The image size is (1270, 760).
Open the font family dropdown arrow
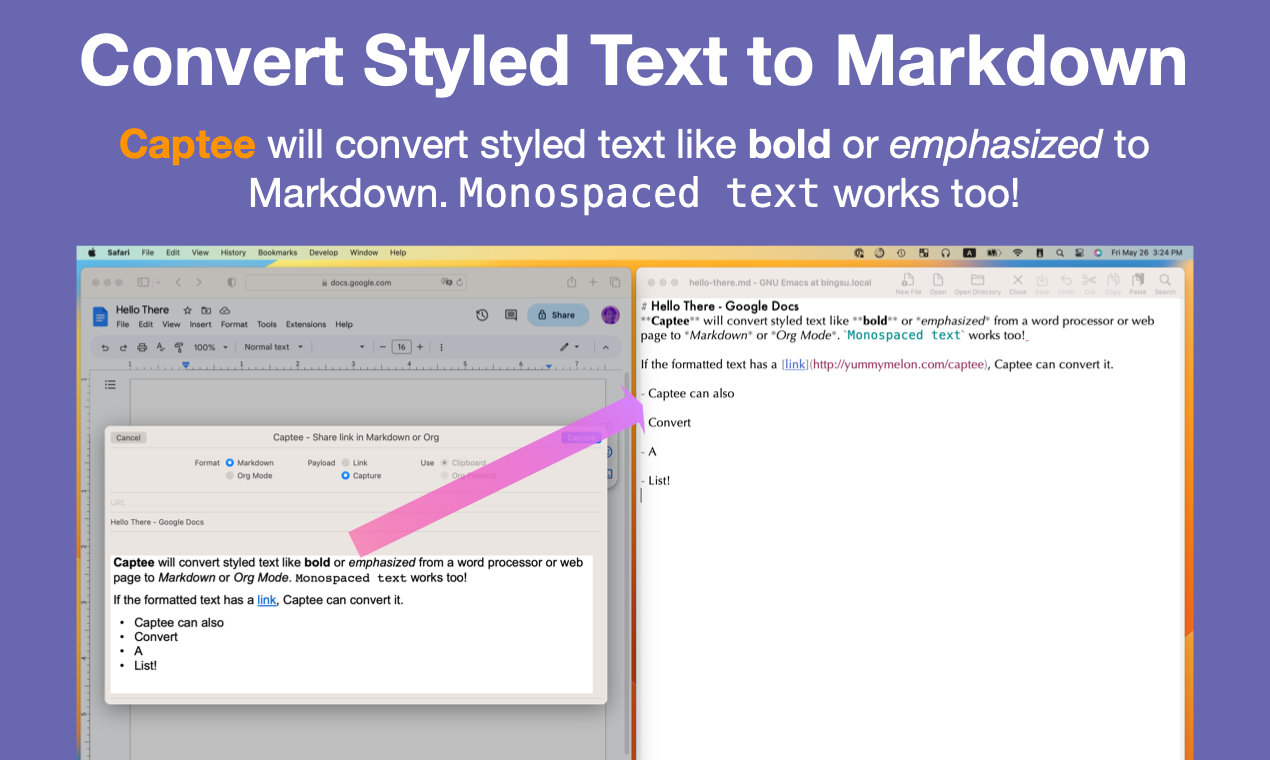click(x=362, y=347)
